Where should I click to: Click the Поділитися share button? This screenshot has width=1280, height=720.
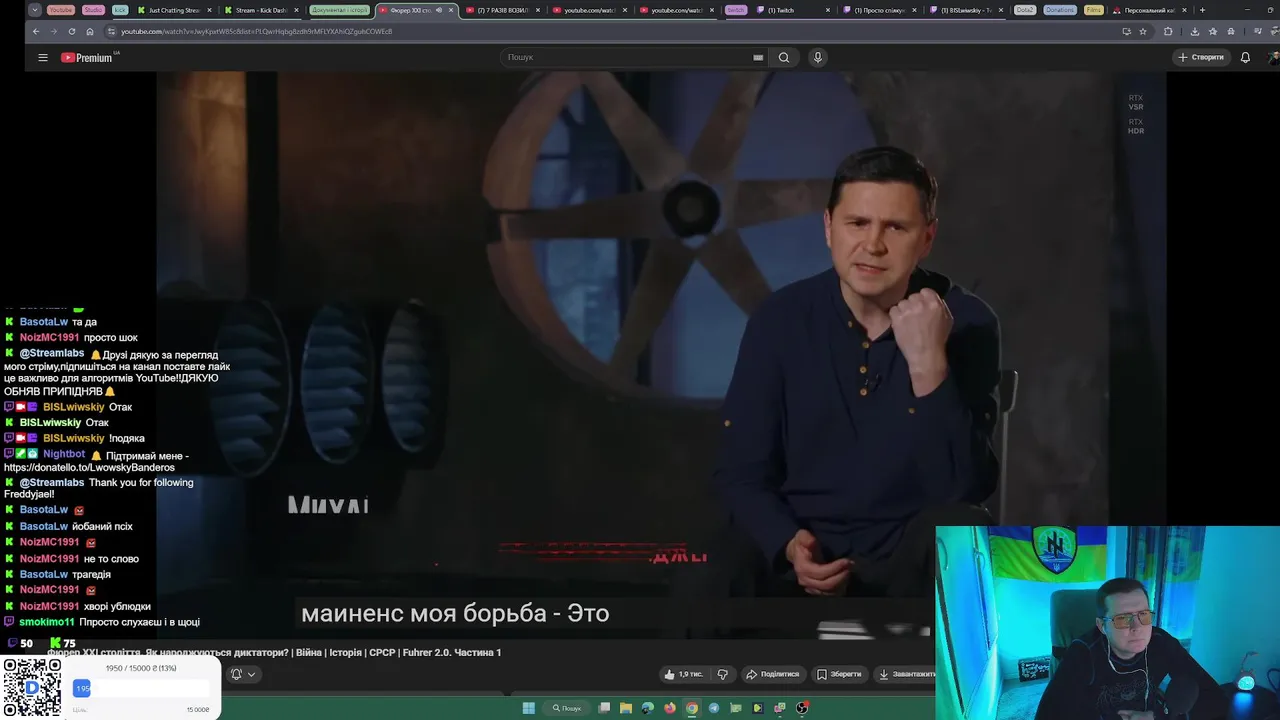coord(772,674)
